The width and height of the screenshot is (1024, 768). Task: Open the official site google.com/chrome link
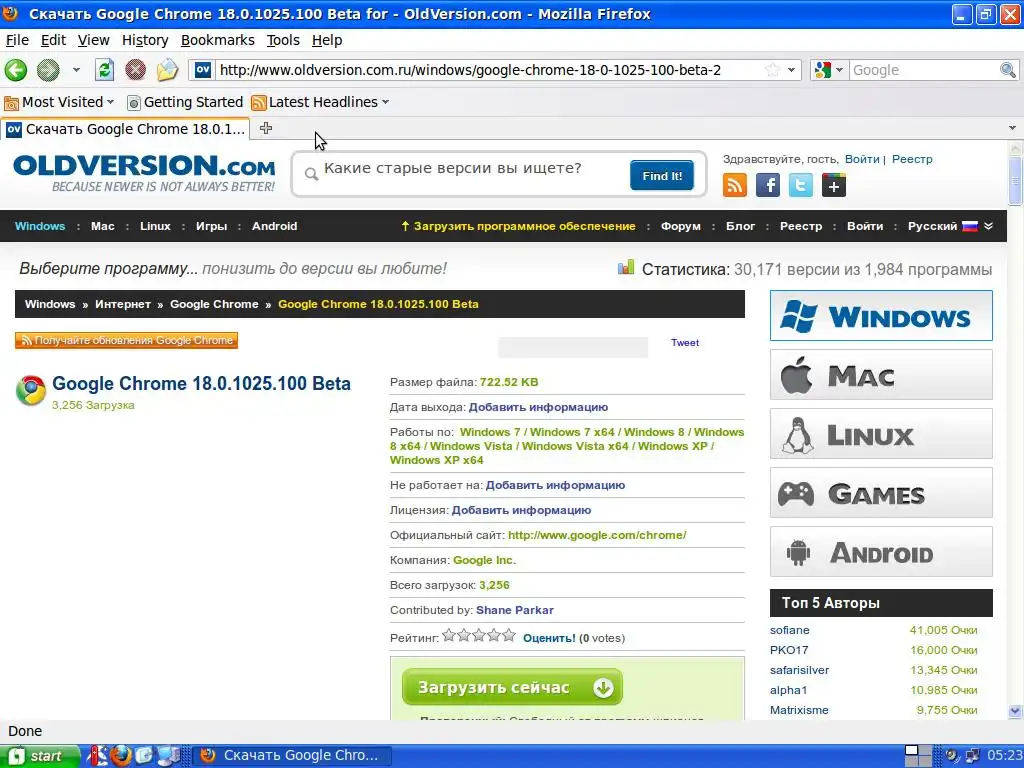coord(597,535)
